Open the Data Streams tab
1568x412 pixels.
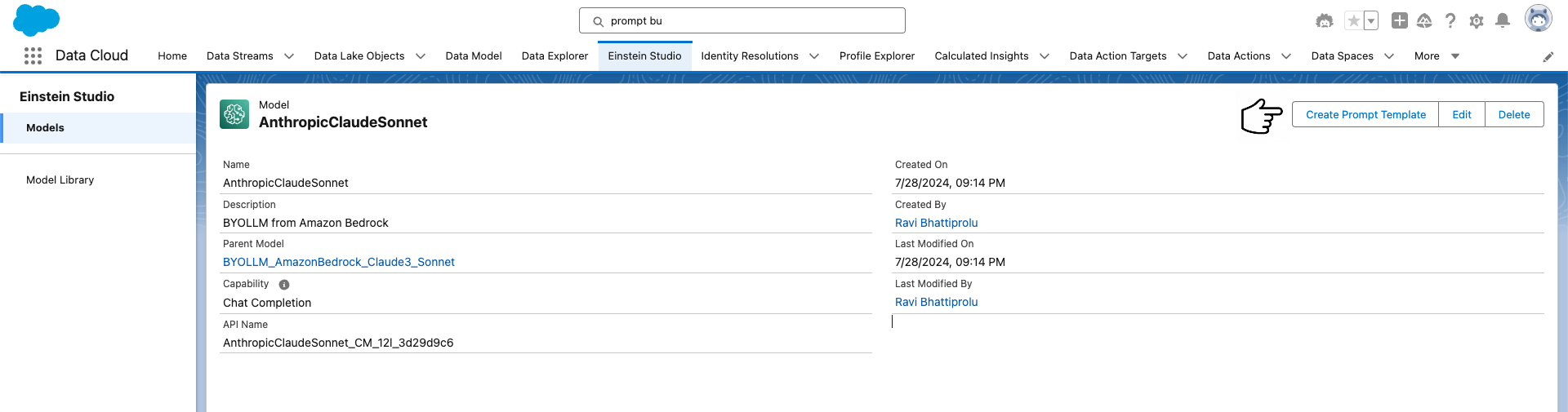point(240,56)
